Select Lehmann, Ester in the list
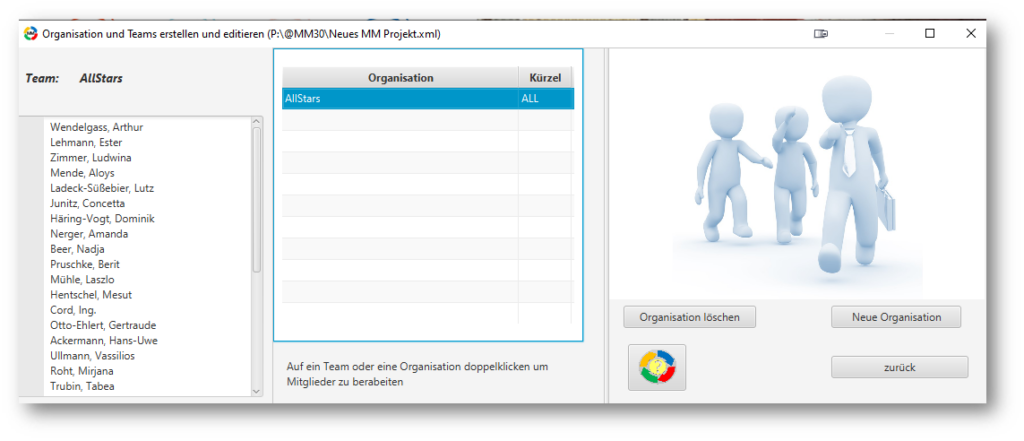1024x441 pixels. [86, 142]
